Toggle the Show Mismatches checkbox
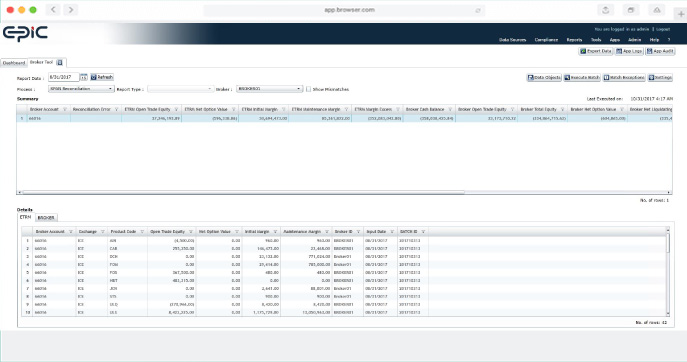This screenshot has height=362, width=687. coord(308,89)
